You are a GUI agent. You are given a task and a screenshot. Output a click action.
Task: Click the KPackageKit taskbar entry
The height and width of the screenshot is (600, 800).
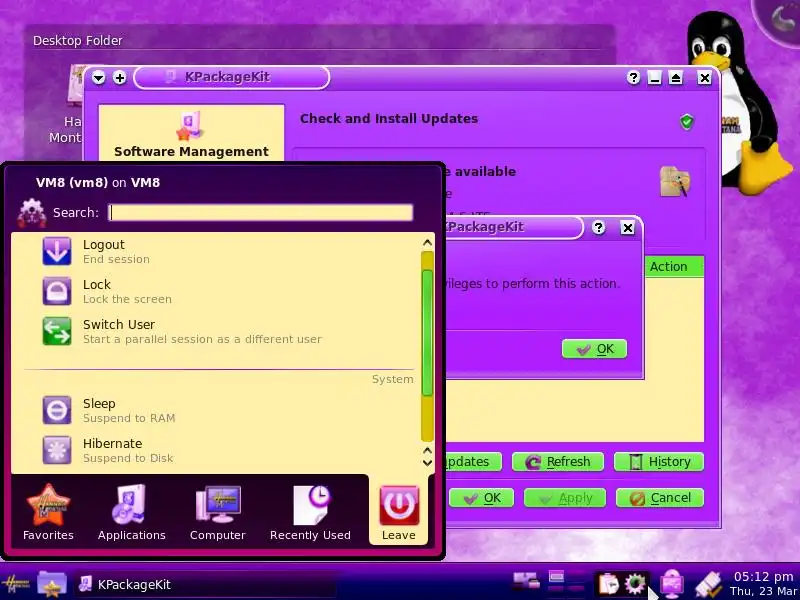[207, 585]
